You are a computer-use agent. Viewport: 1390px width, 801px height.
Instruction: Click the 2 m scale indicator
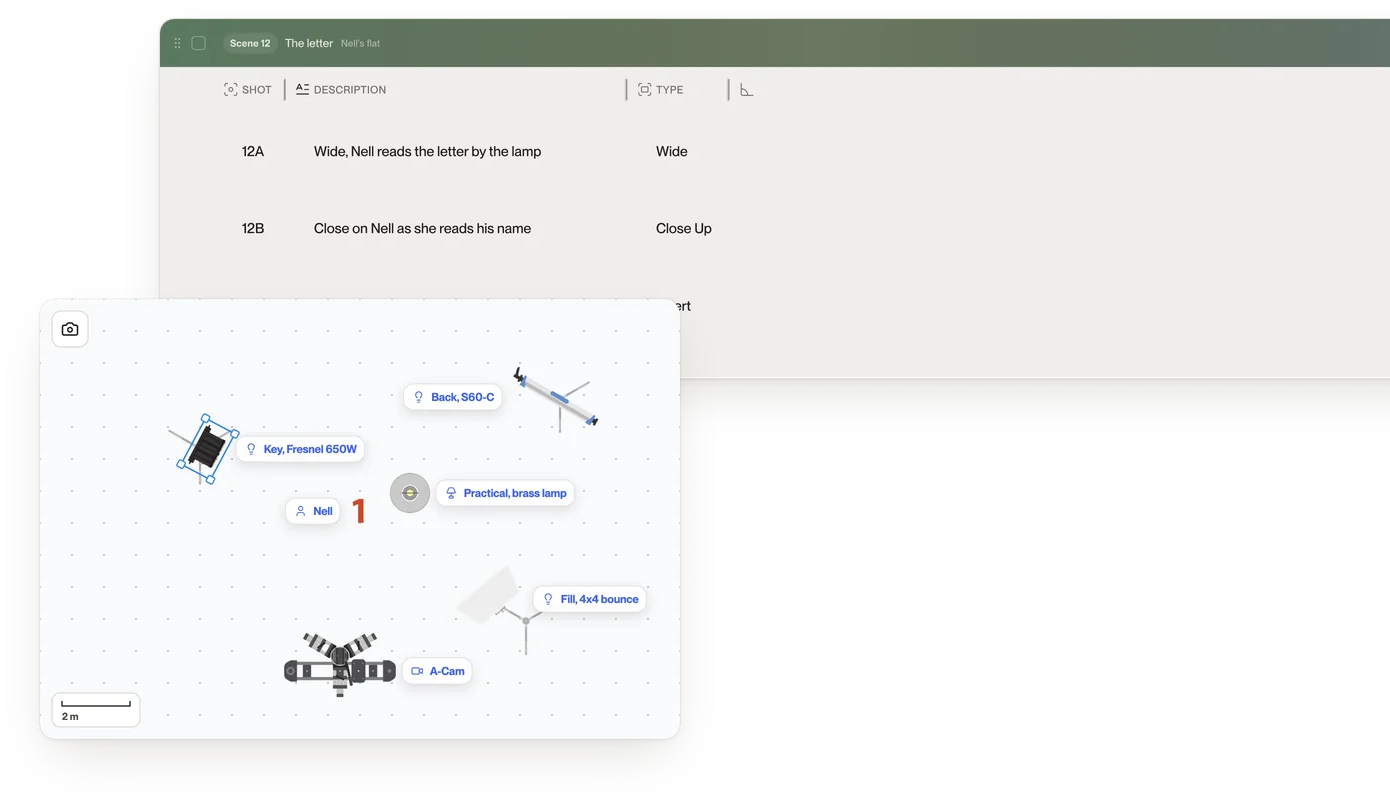coord(96,710)
